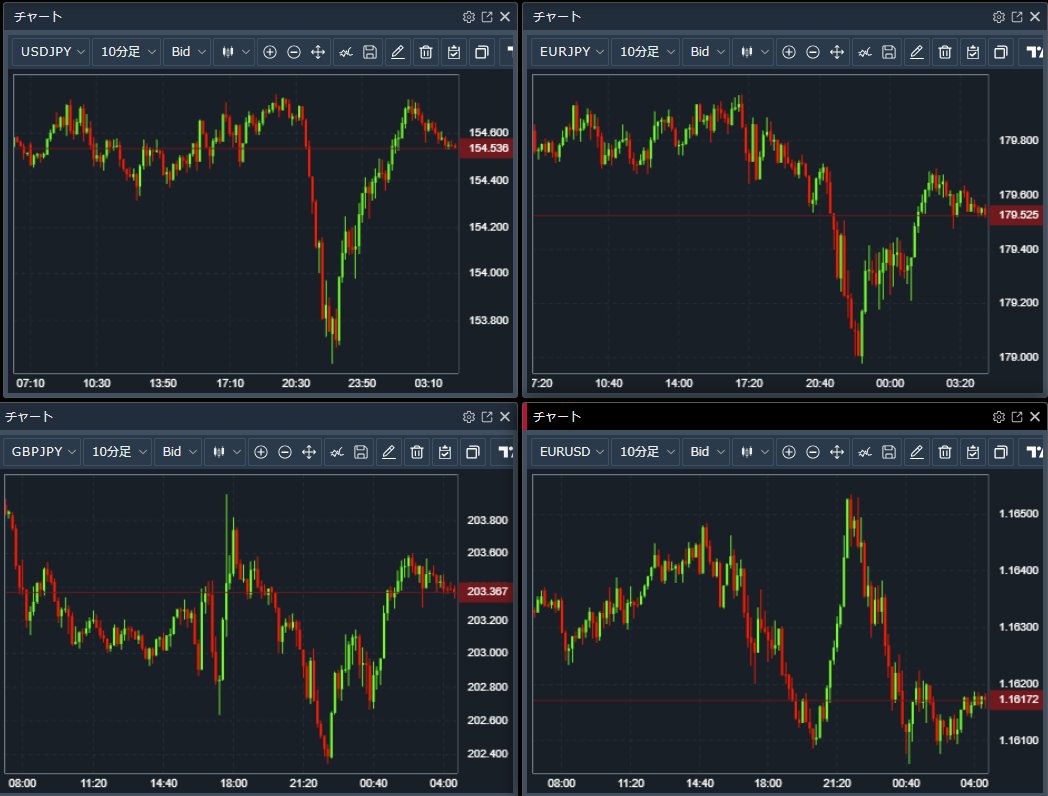Pop out the USDJPY chart panel
The width and height of the screenshot is (1048, 796).
(x=487, y=17)
